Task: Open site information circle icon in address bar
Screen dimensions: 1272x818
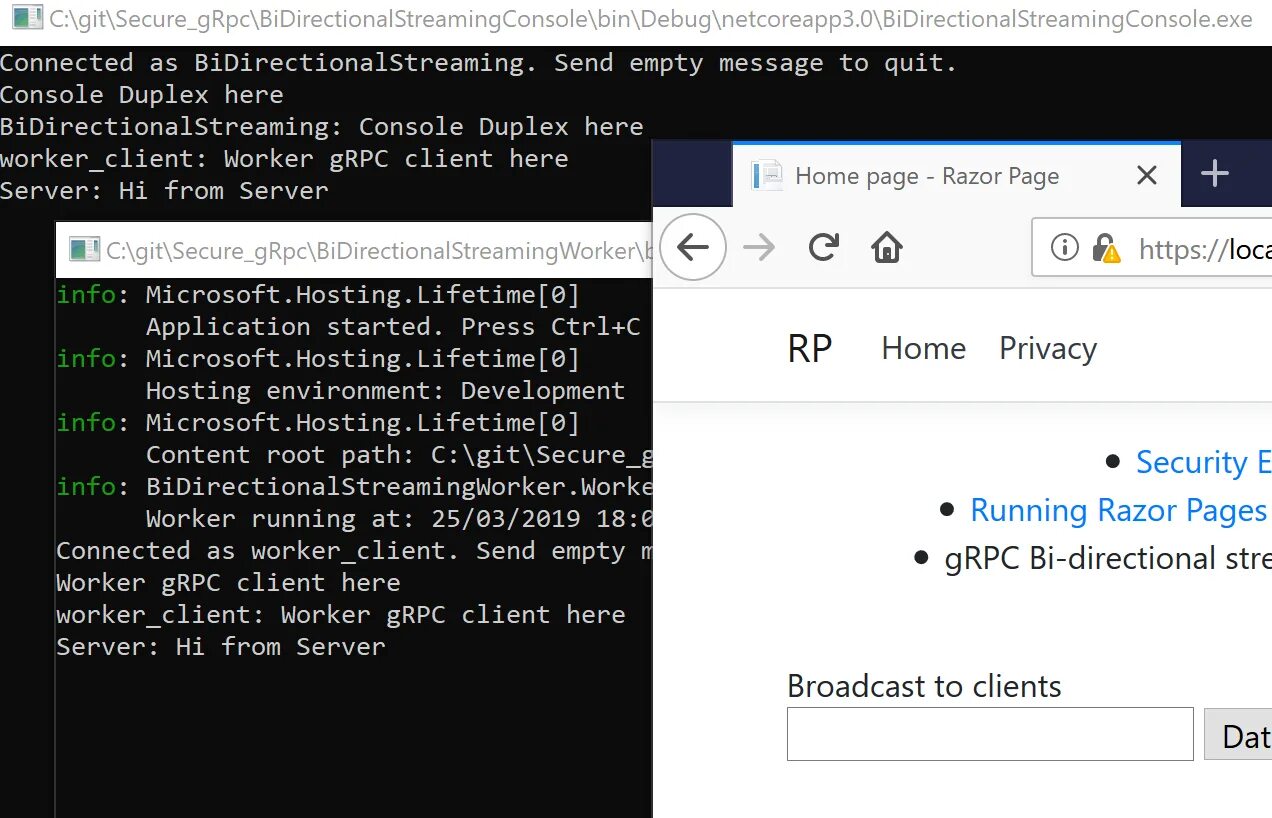Action: pos(1065,247)
